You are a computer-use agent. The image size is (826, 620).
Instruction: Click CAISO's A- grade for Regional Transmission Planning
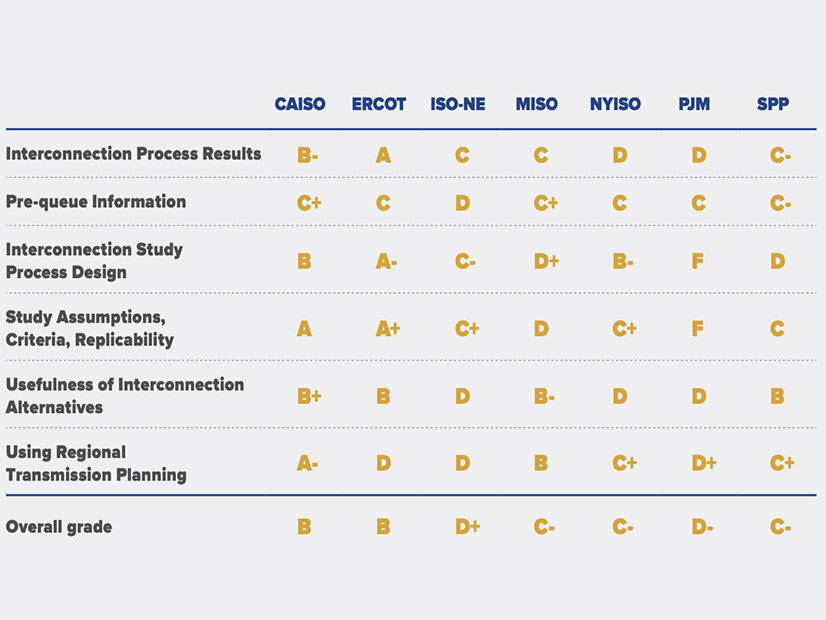[x=307, y=464]
